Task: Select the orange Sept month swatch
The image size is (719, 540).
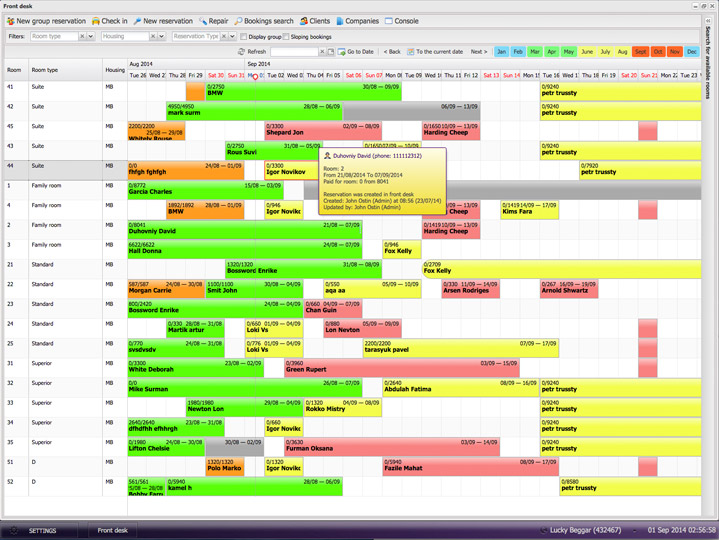Action: click(x=640, y=52)
